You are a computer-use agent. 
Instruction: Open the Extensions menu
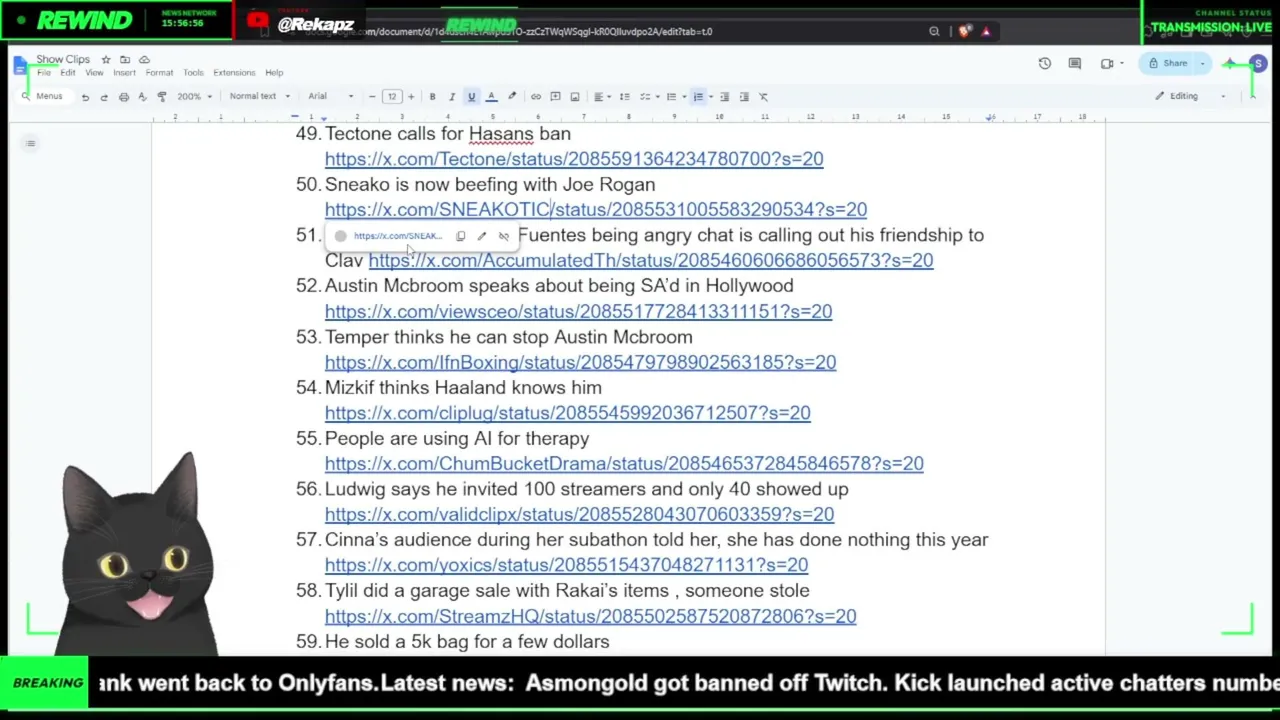tap(234, 73)
